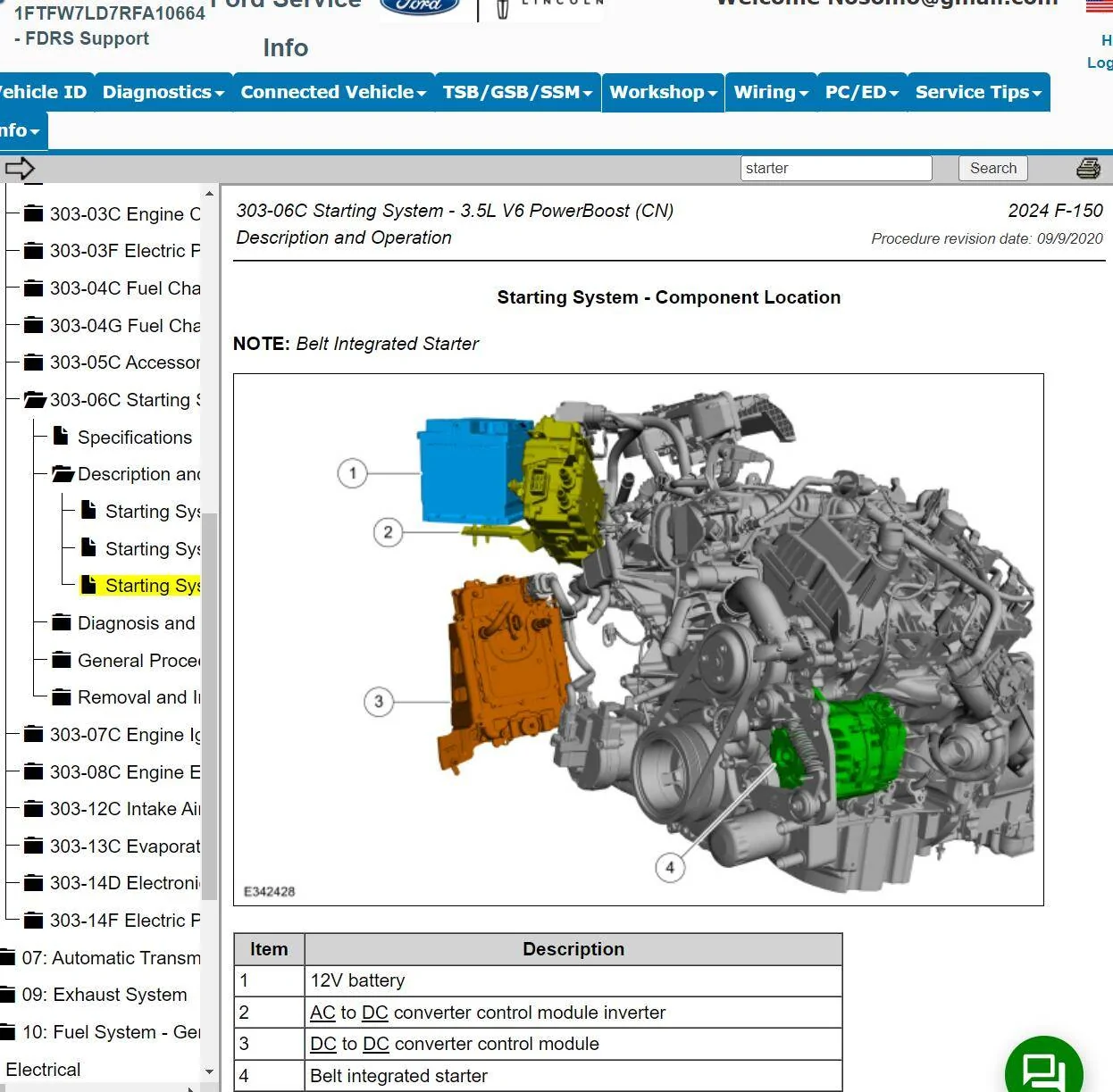The image size is (1113, 1092).
Task: Open 303-08C Engine Emission folder icon
Action: 33,771
